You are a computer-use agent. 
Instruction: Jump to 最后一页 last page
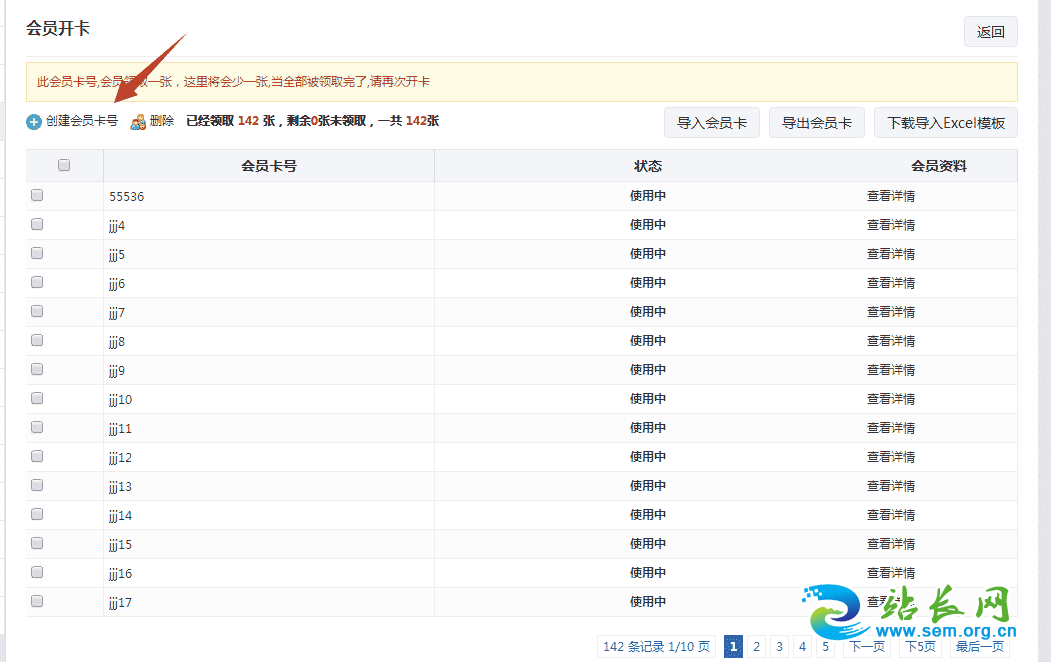tap(979, 647)
